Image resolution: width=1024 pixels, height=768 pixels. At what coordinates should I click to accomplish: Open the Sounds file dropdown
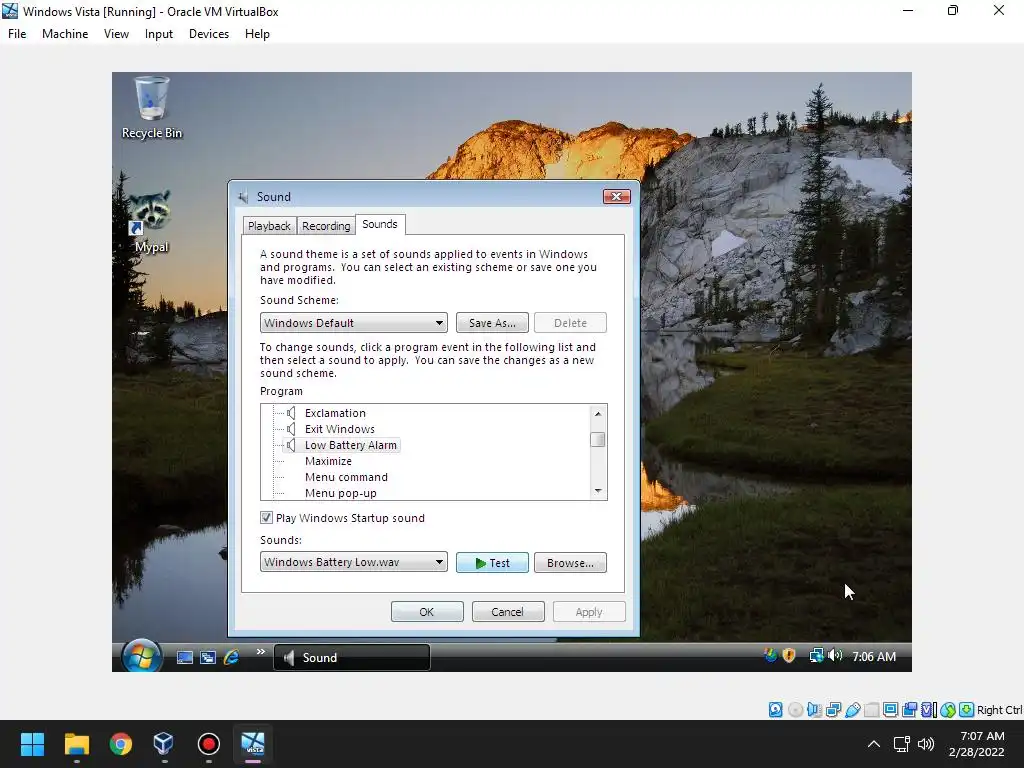tap(353, 562)
